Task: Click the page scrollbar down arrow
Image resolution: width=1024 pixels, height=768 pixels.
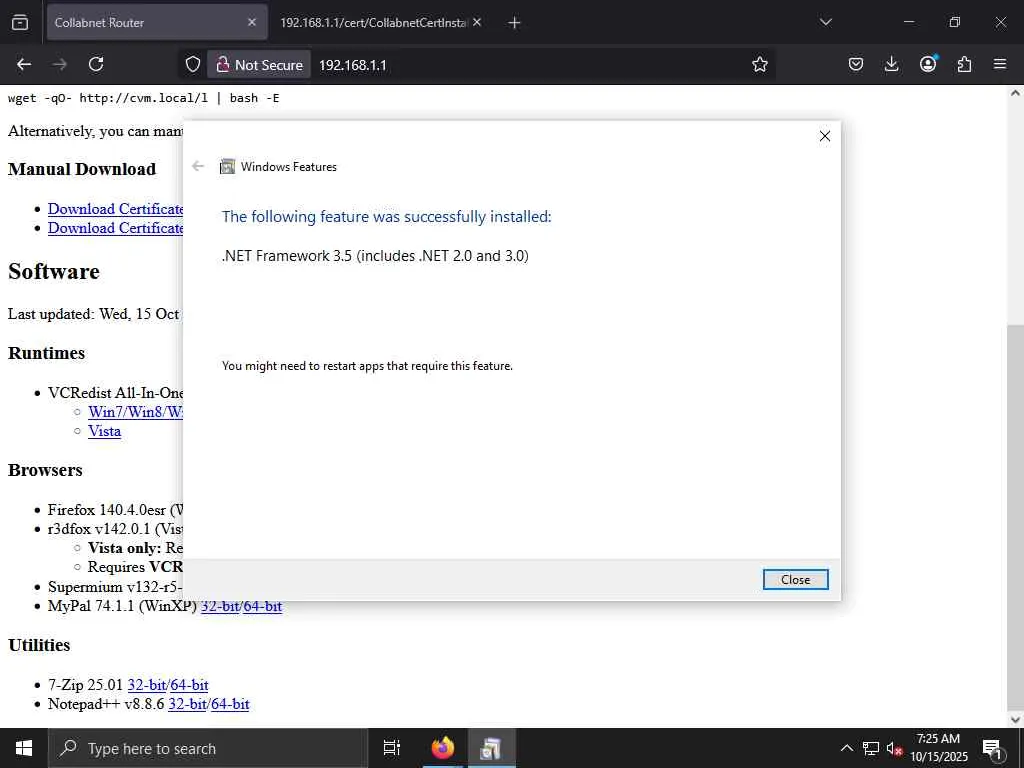Action: pyautogui.click(x=1015, y=719)
